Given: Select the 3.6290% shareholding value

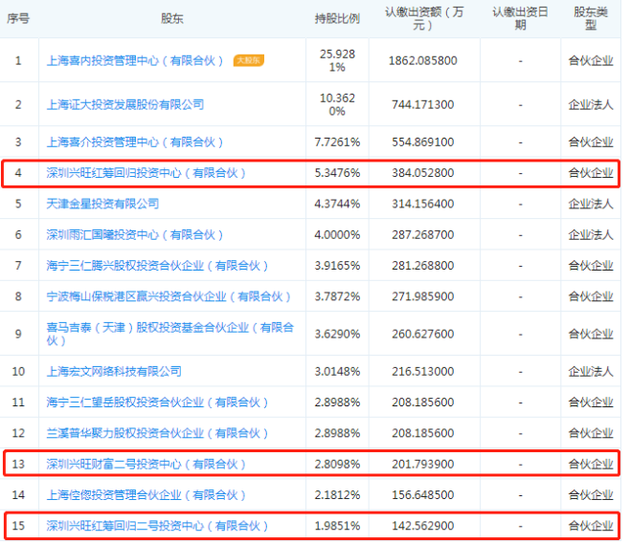Looking at the screenshot, I should pyautogui.click(x=337, y=334).
